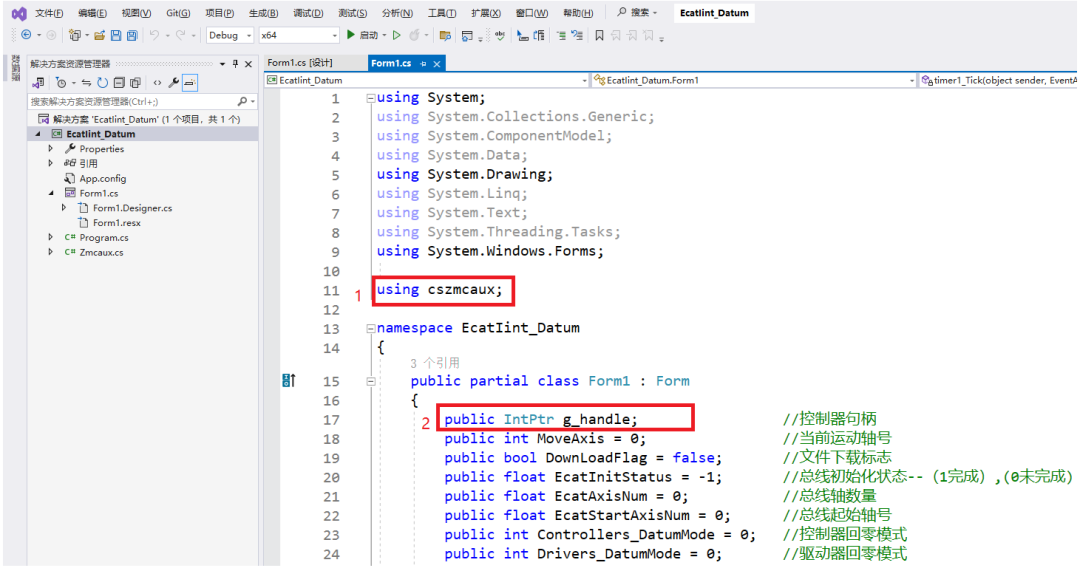This screenshot has width=1080, height=571.
Task: Click the uncomment selected lines icon
Action: pyautogui.click(x=577, y=35)
